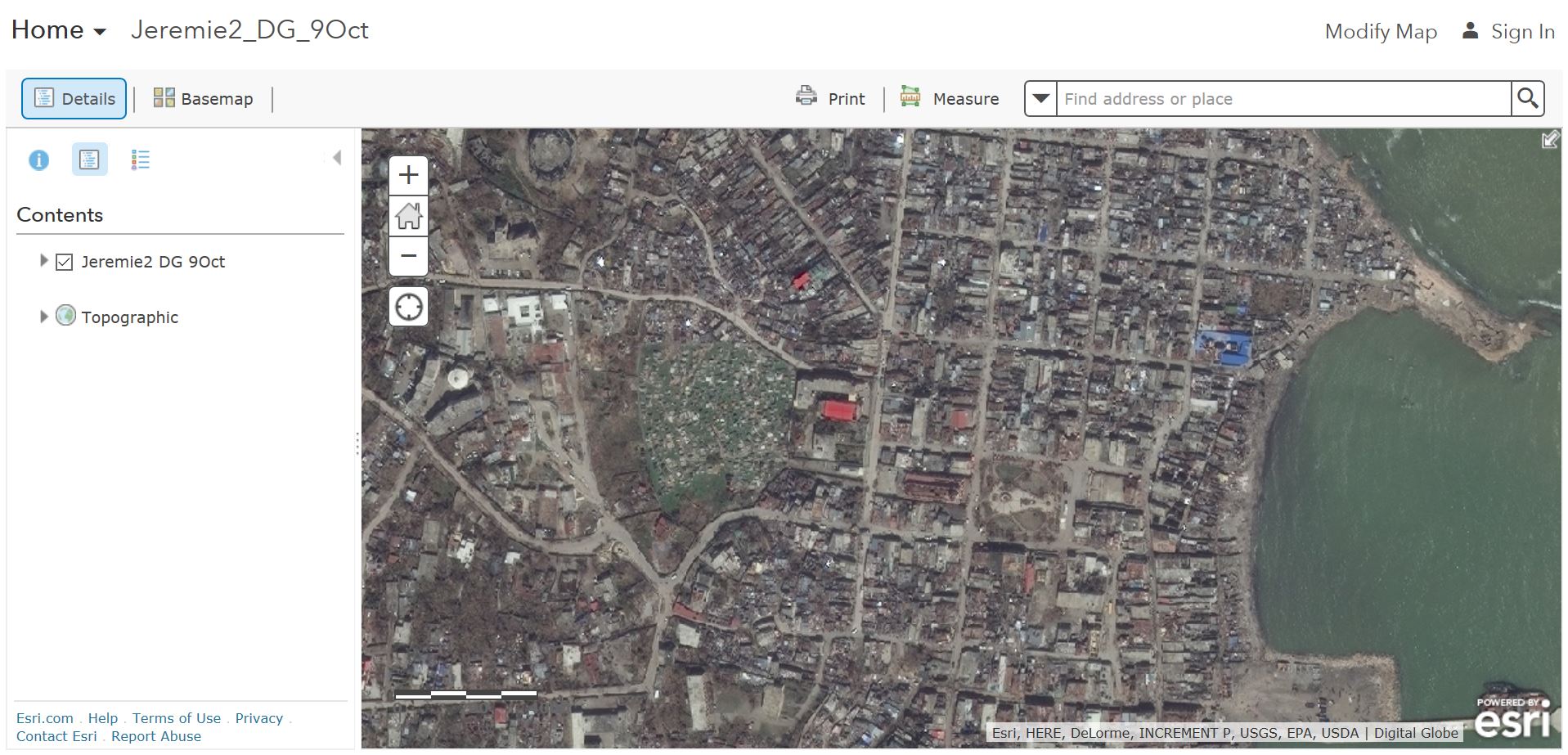
Task: Click the magnifier search icon
Action: (1527, 98)
